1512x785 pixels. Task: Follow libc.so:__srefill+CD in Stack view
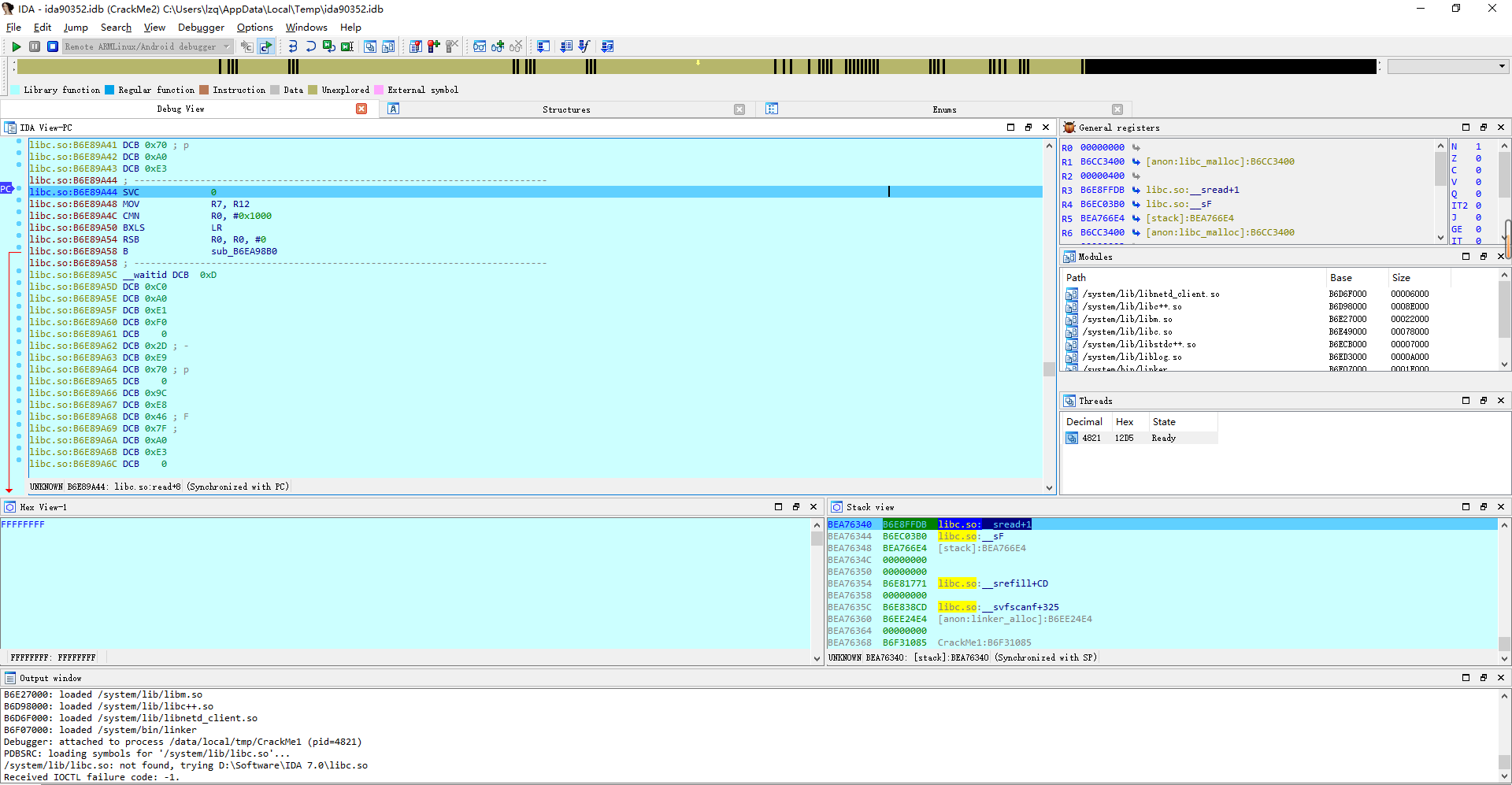[993, 583]
